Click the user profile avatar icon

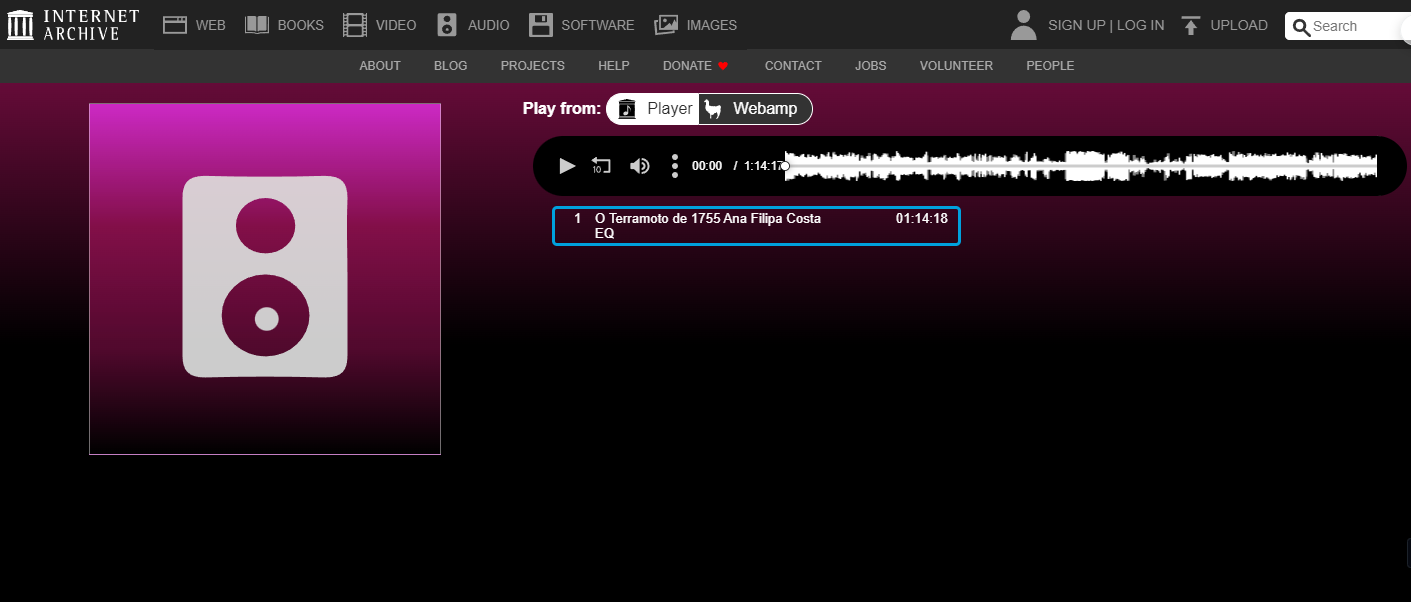(1023, 25)
